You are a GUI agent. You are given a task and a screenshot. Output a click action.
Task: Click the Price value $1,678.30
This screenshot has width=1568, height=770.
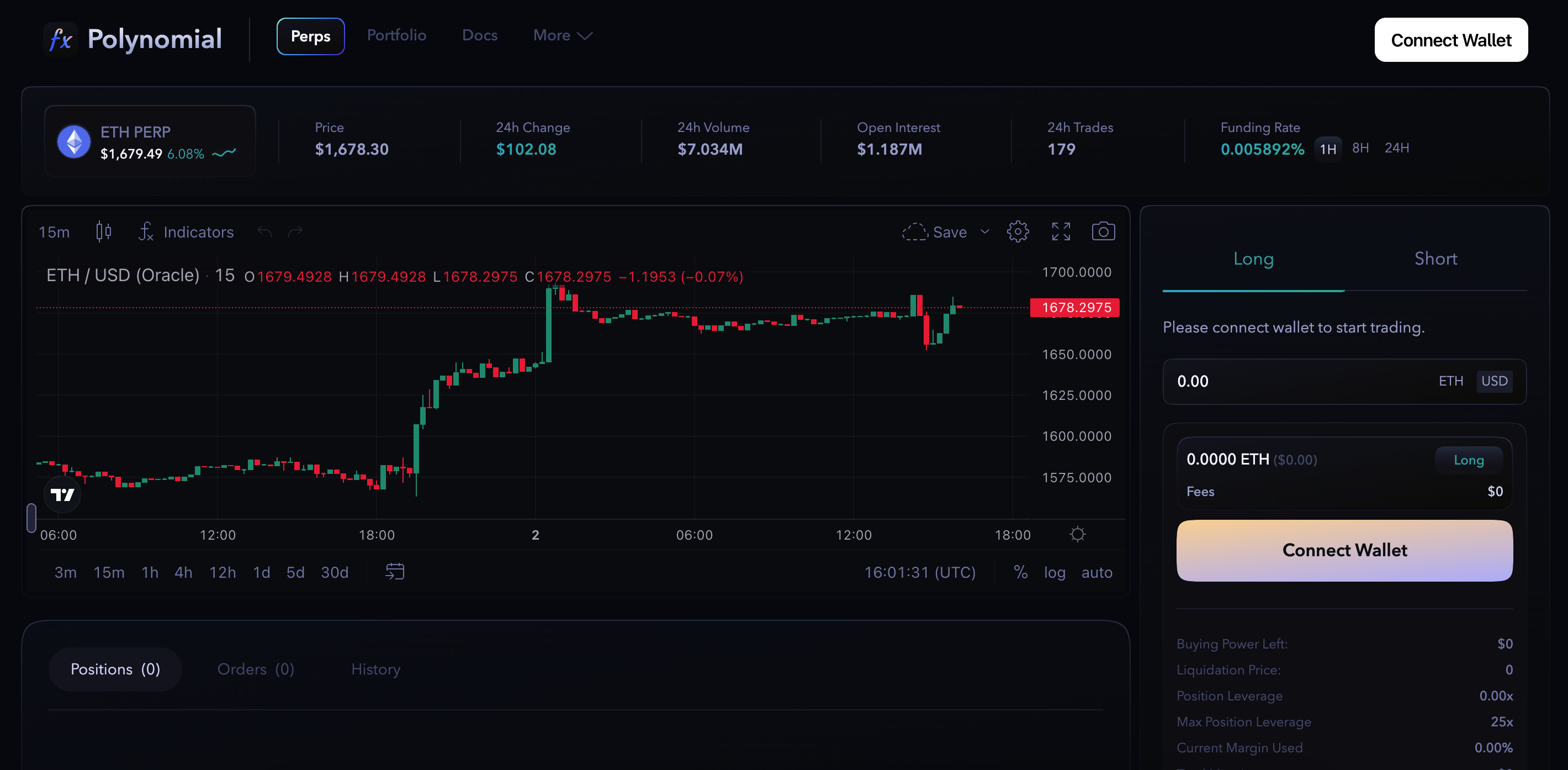[x=351, y=149]
